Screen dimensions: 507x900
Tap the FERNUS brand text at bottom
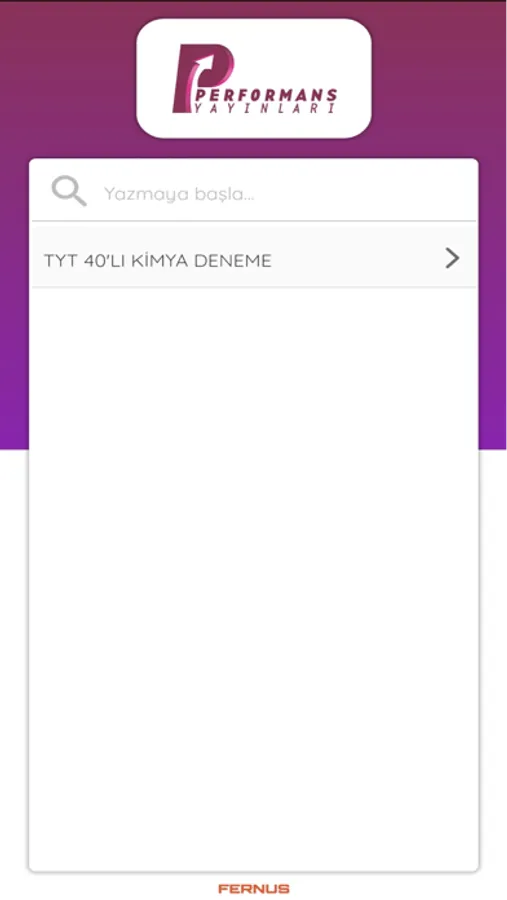click(x=254, y=889)
